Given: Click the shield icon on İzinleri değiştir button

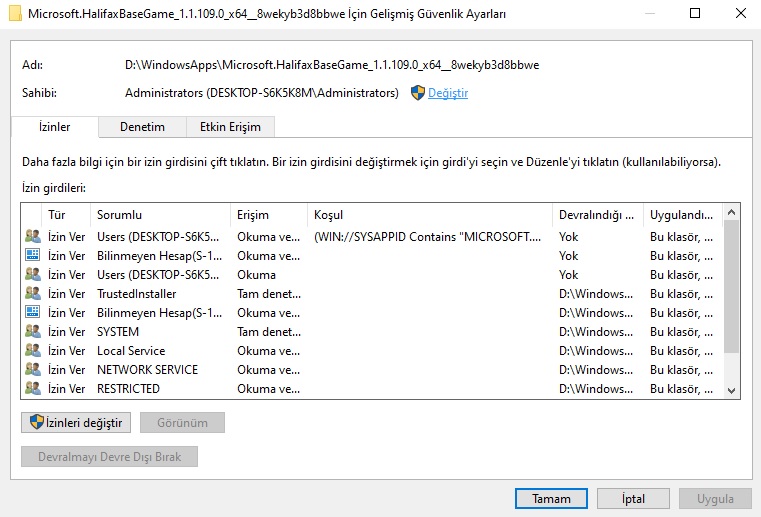Looking at the screenshot, I should coord(36,422).
